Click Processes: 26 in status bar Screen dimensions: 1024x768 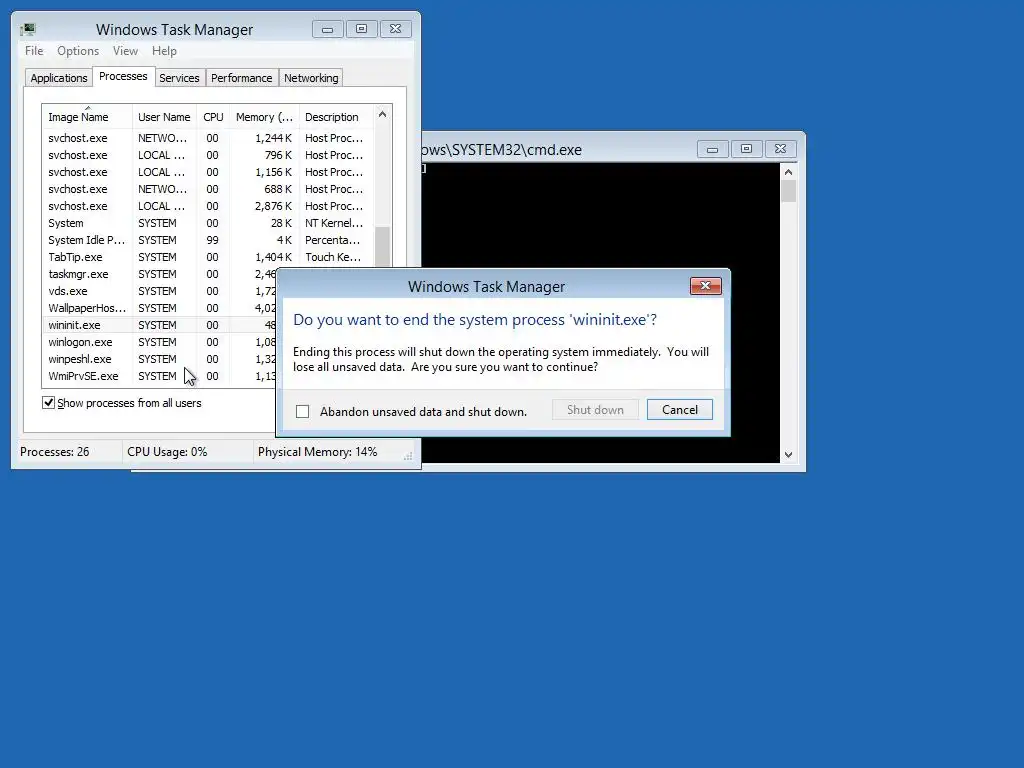[x=55, y=452]
